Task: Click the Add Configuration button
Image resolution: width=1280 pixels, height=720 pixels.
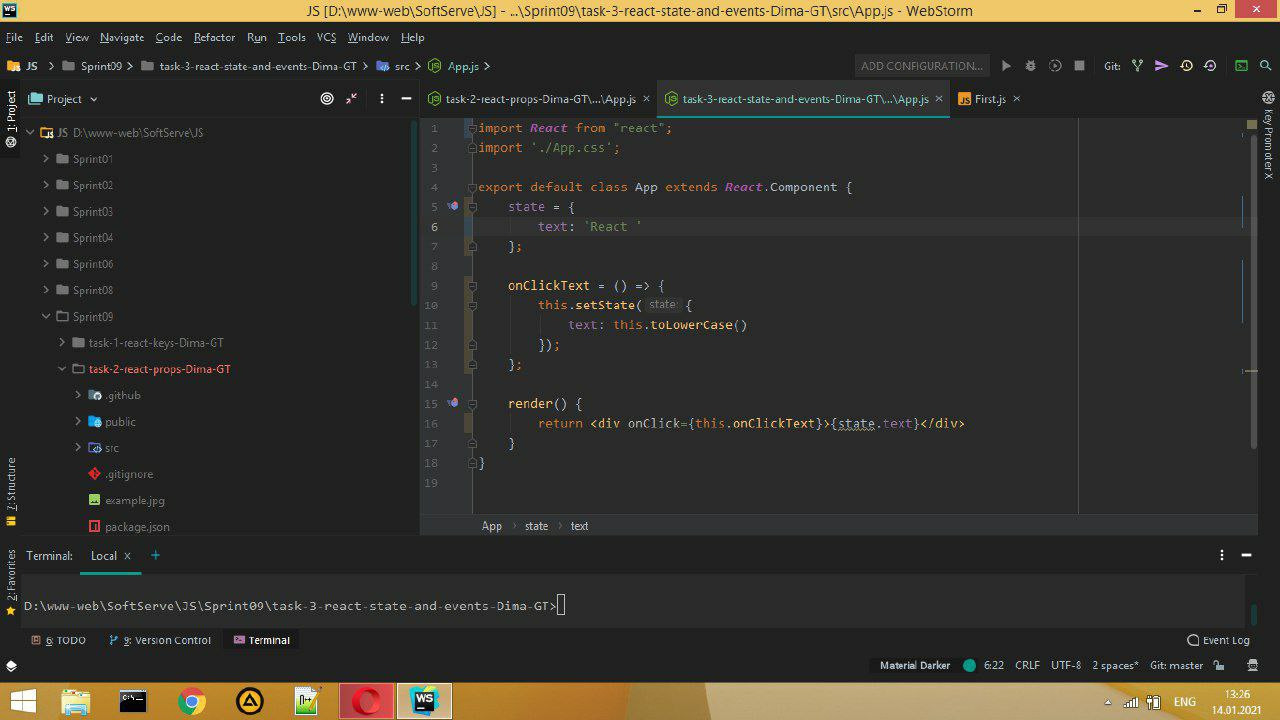Action: 921,66
